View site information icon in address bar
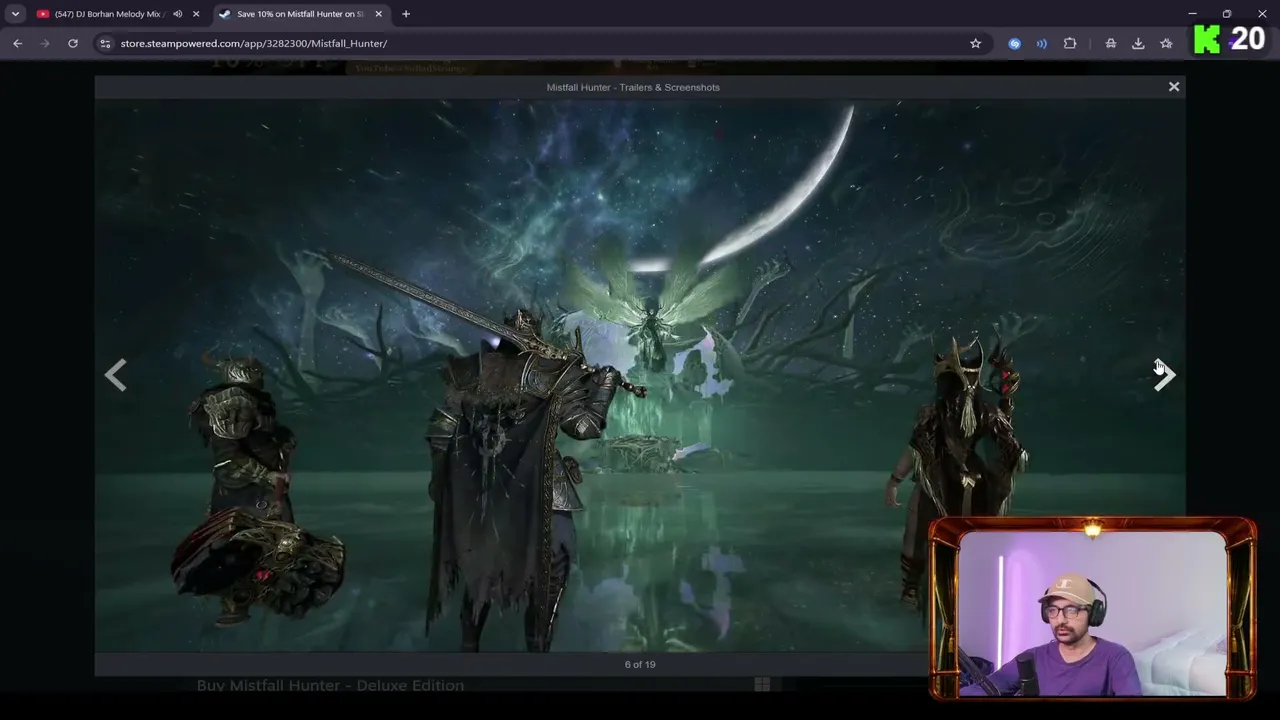The width and height of the screenshot is (1280, 720). (x=105, y=43)
